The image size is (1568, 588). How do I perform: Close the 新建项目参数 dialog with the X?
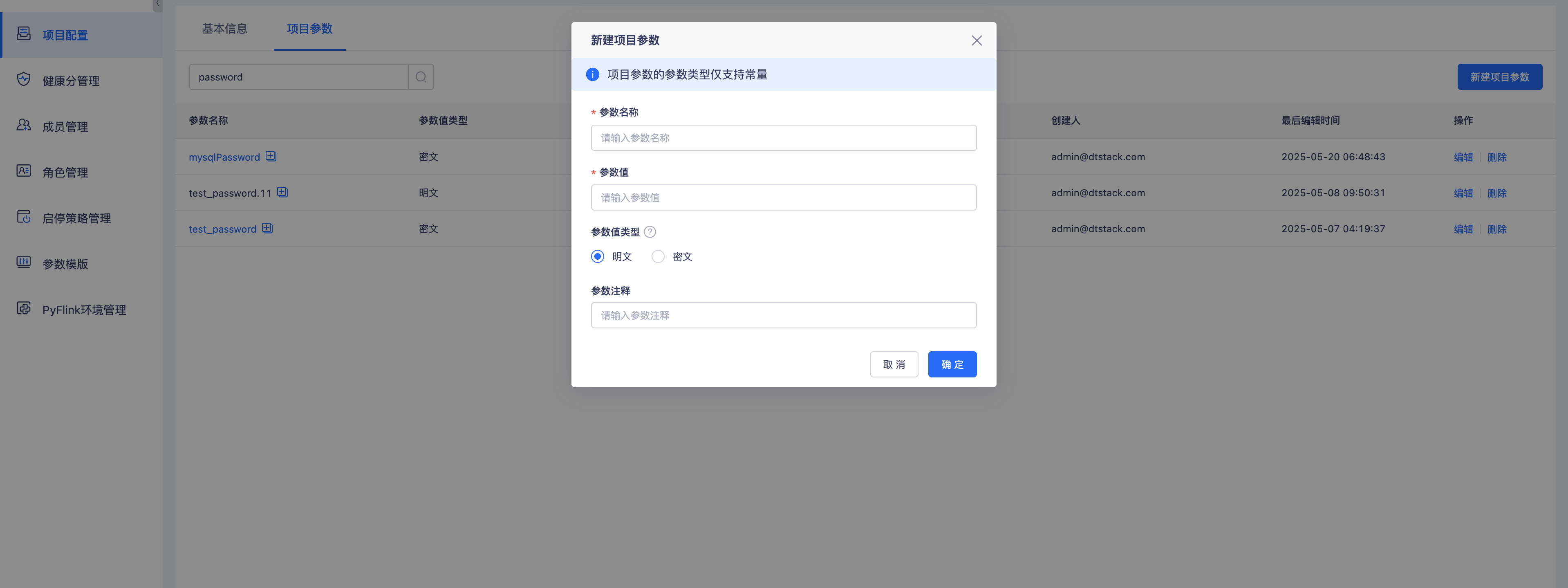tap(977, 41)
